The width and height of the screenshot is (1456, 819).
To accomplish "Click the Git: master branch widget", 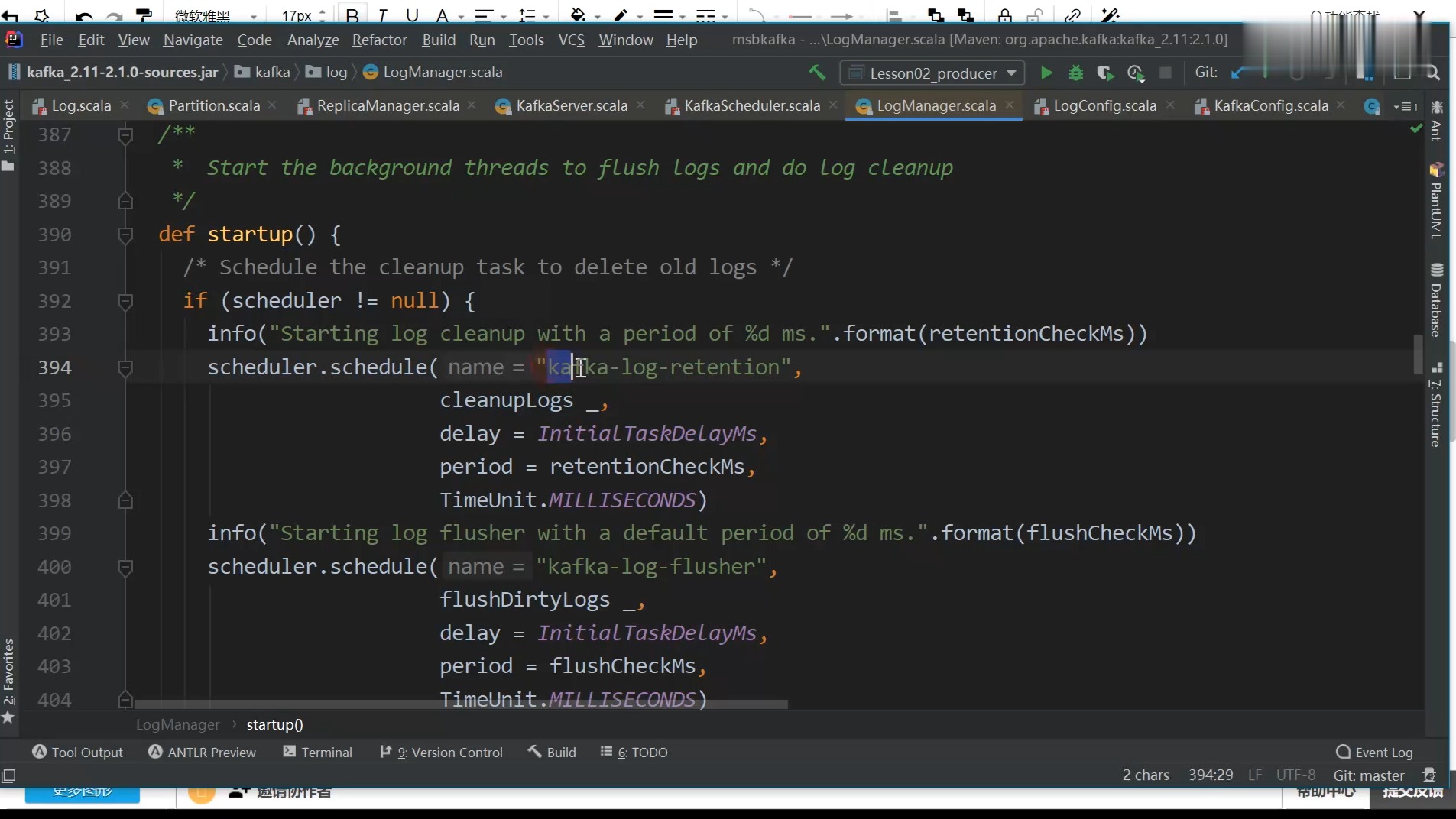I will [x=1369, y=775].
